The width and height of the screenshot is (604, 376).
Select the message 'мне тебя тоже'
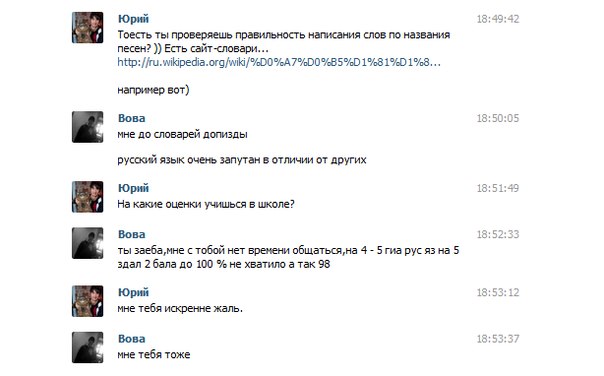click(154, 354)
